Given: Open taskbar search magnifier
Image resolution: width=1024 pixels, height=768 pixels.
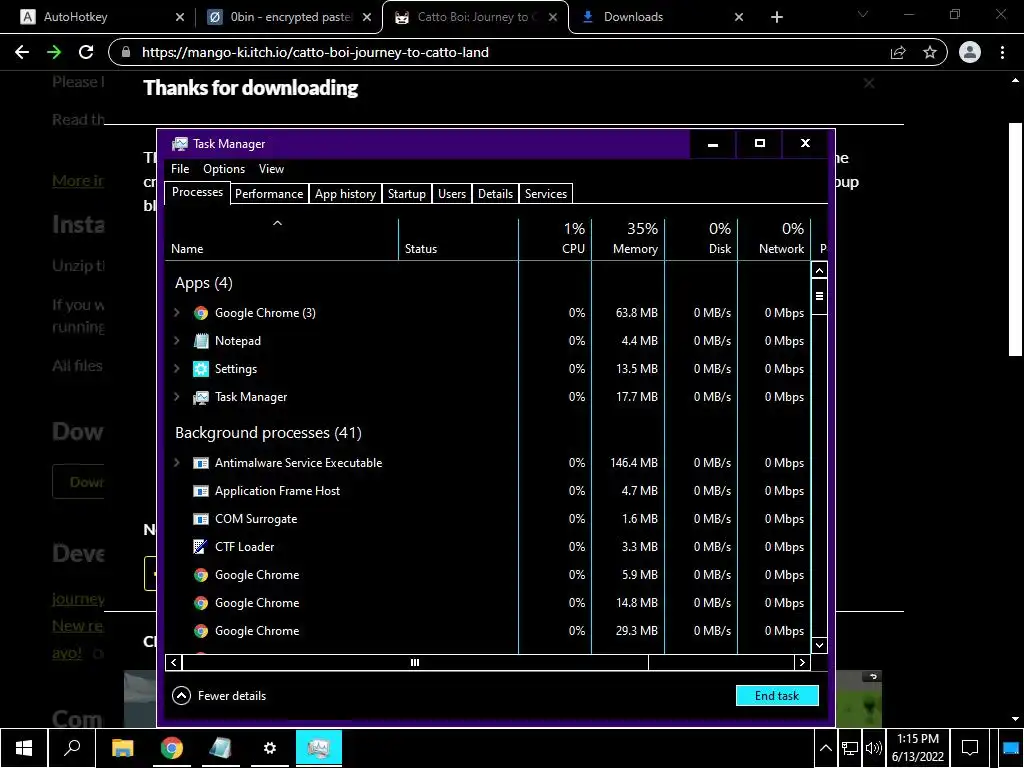Looking at the screenshot, I should 72,748.
